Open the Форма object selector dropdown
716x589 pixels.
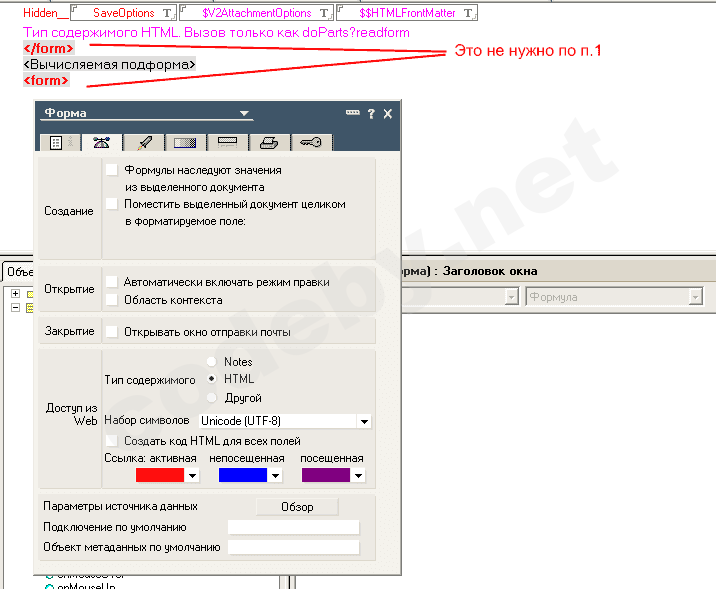click(x=244, y=113)
